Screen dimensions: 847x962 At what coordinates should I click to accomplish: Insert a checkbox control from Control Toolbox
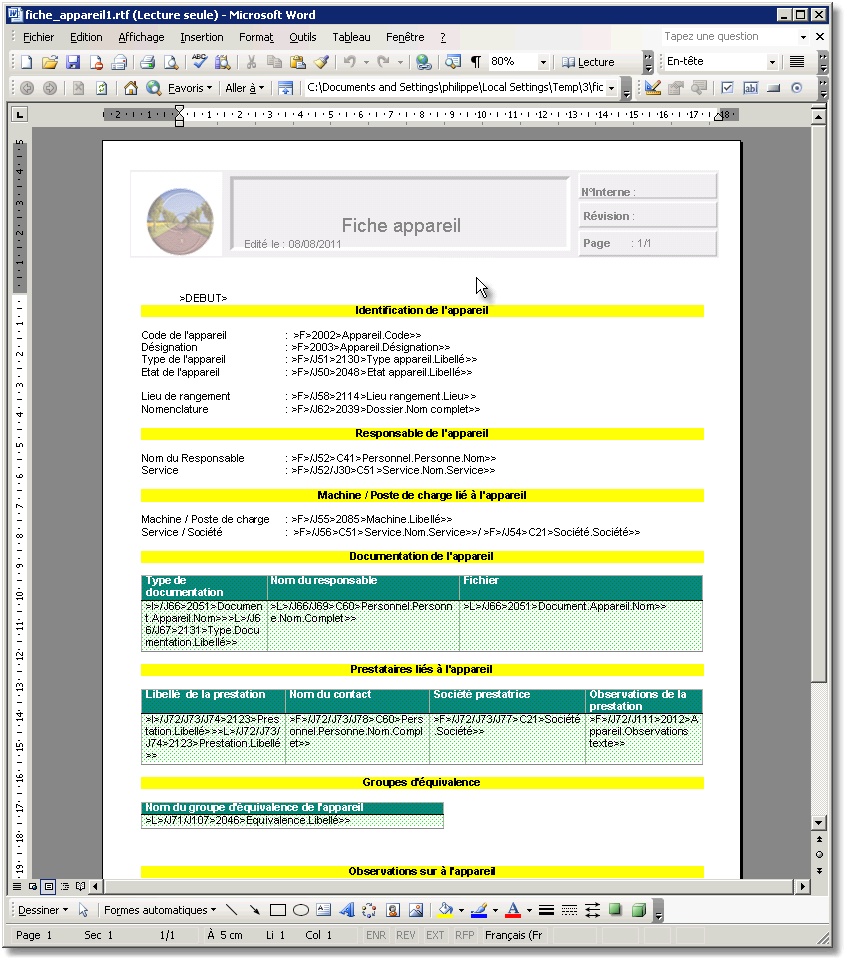click(727, 88)
